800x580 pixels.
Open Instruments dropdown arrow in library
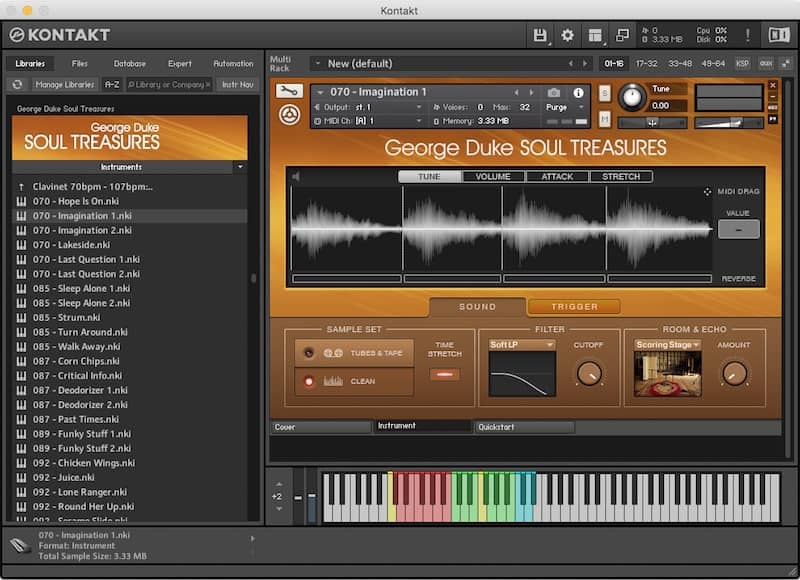240,167
